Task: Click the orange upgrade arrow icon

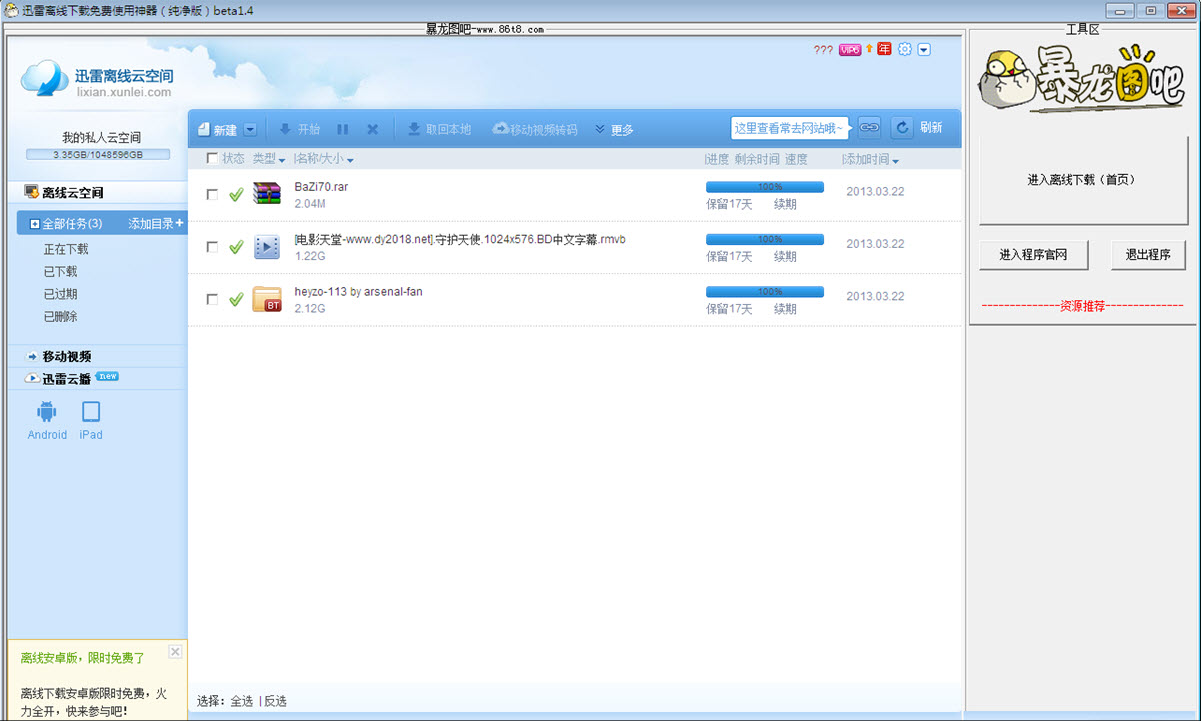Action: (x=869, y=48)
